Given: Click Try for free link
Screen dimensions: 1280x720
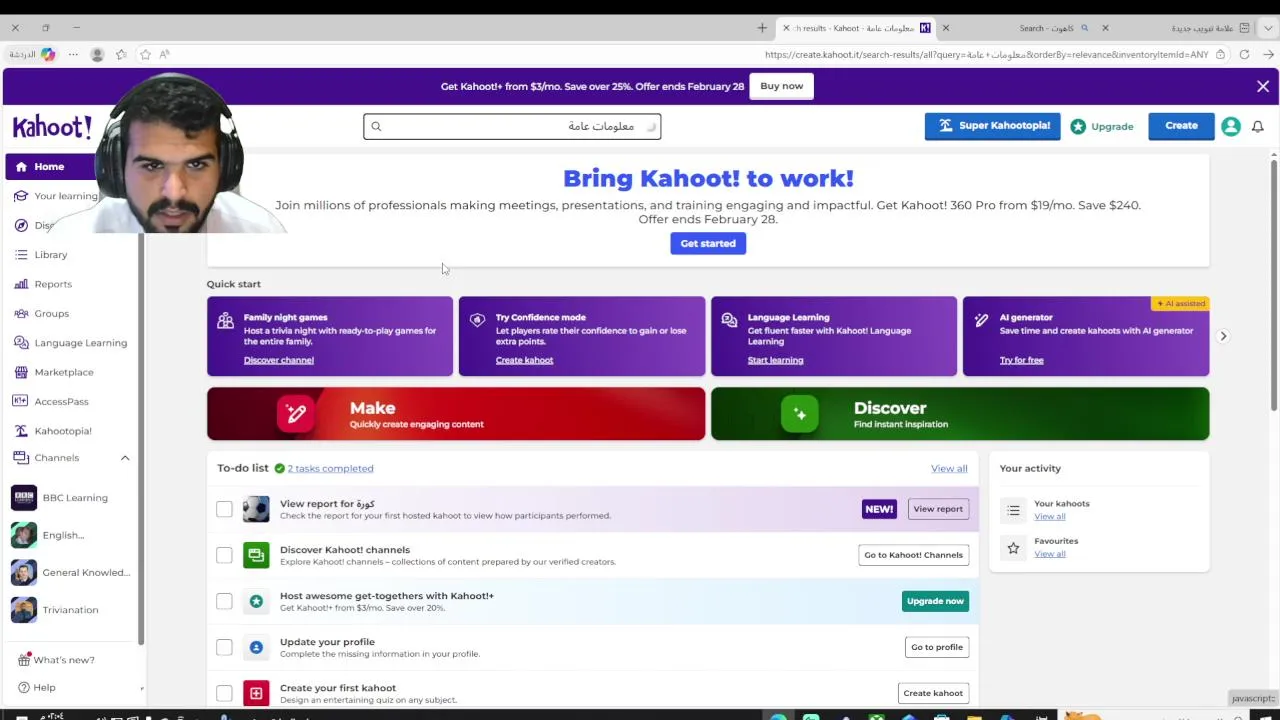Looking at the screenshot, I should (1021, 360).
